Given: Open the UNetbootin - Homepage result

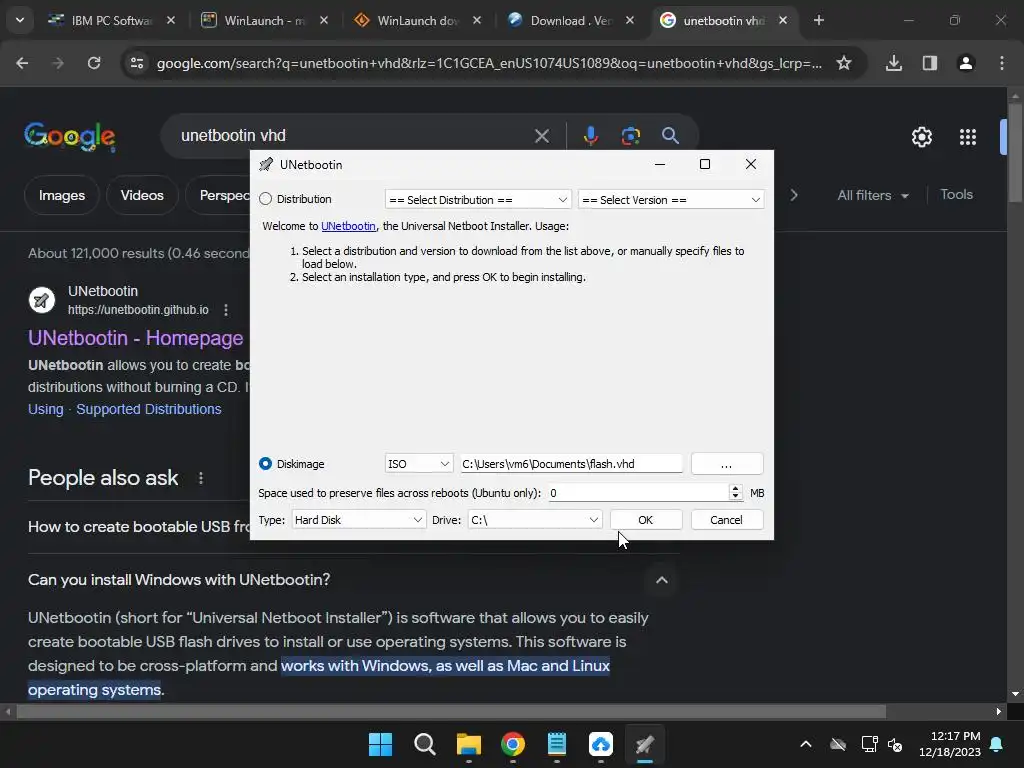Looking at the screenshot, I should point(136,338).
